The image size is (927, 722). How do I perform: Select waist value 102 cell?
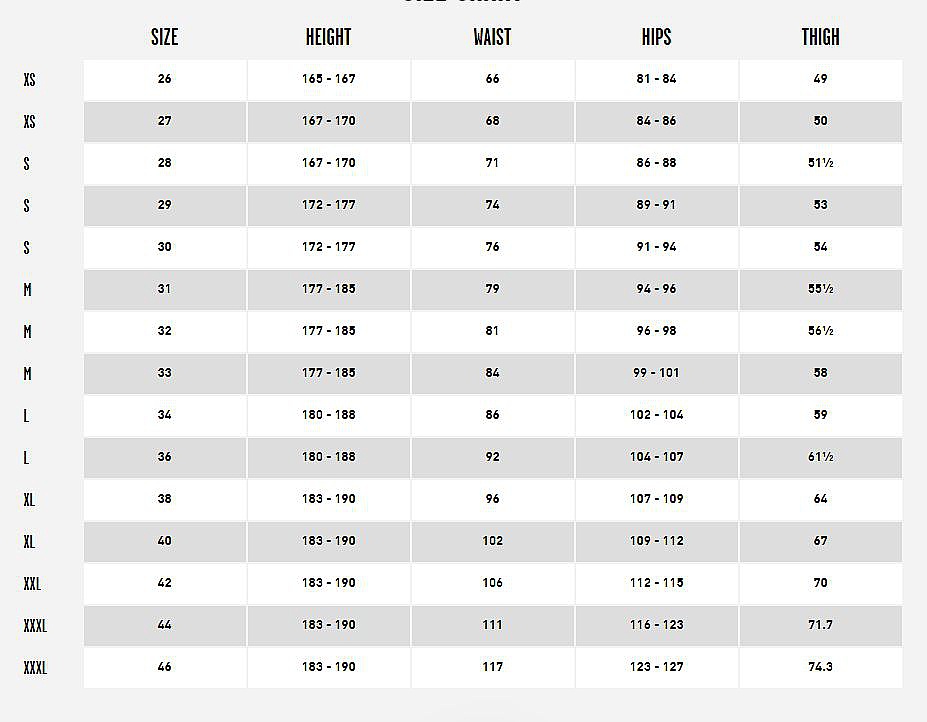(x=492, y=542)
